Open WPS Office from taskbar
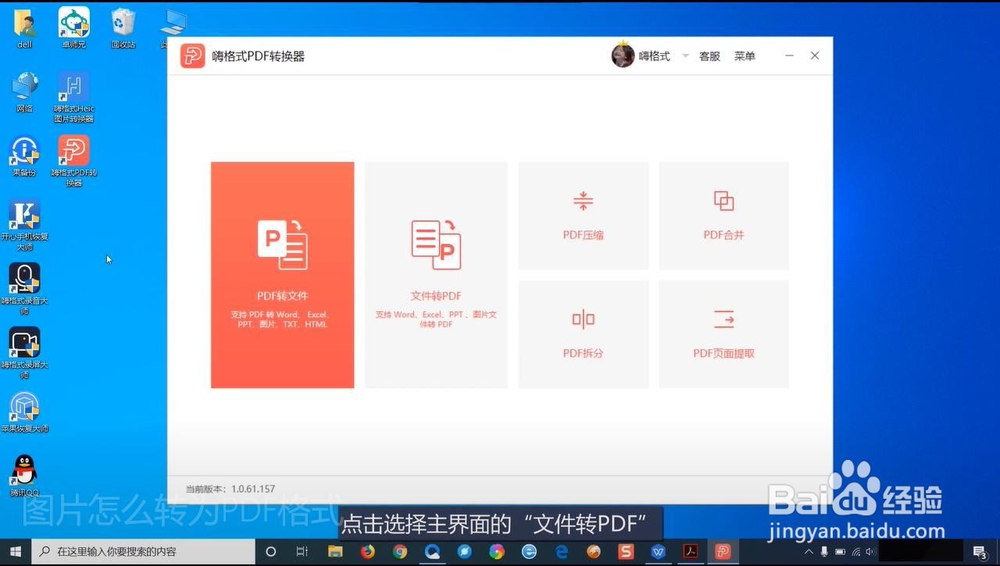 658,551
